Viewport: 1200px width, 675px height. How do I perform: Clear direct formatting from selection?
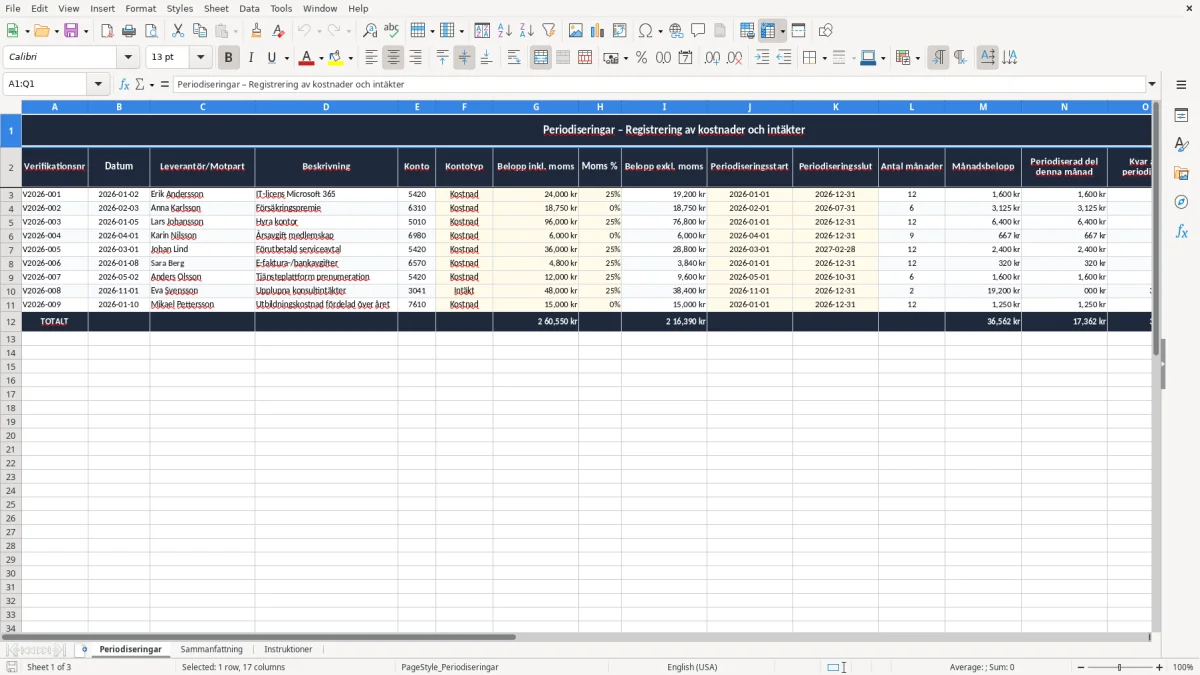(279, 31)
